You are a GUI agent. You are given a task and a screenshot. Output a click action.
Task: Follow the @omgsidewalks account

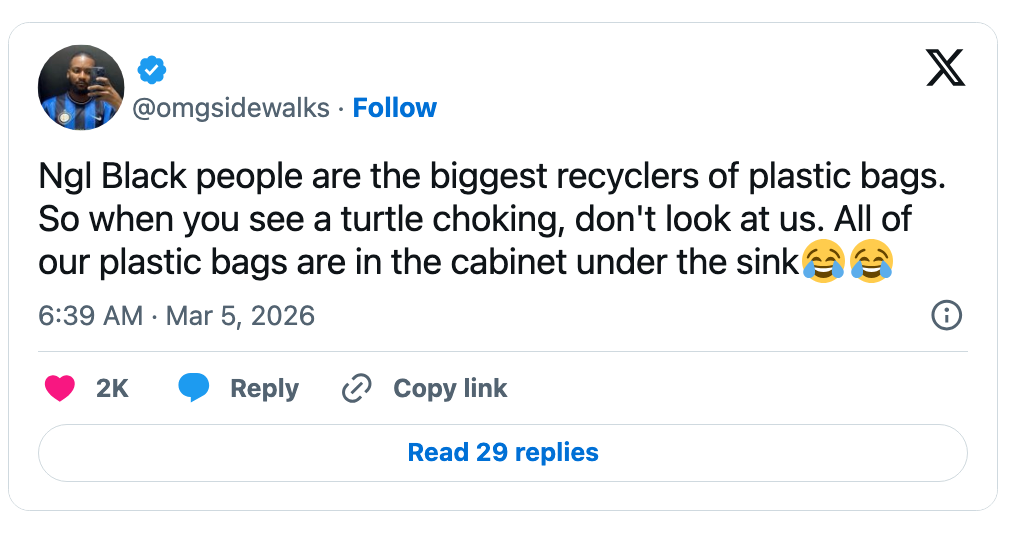click(395, 108)
